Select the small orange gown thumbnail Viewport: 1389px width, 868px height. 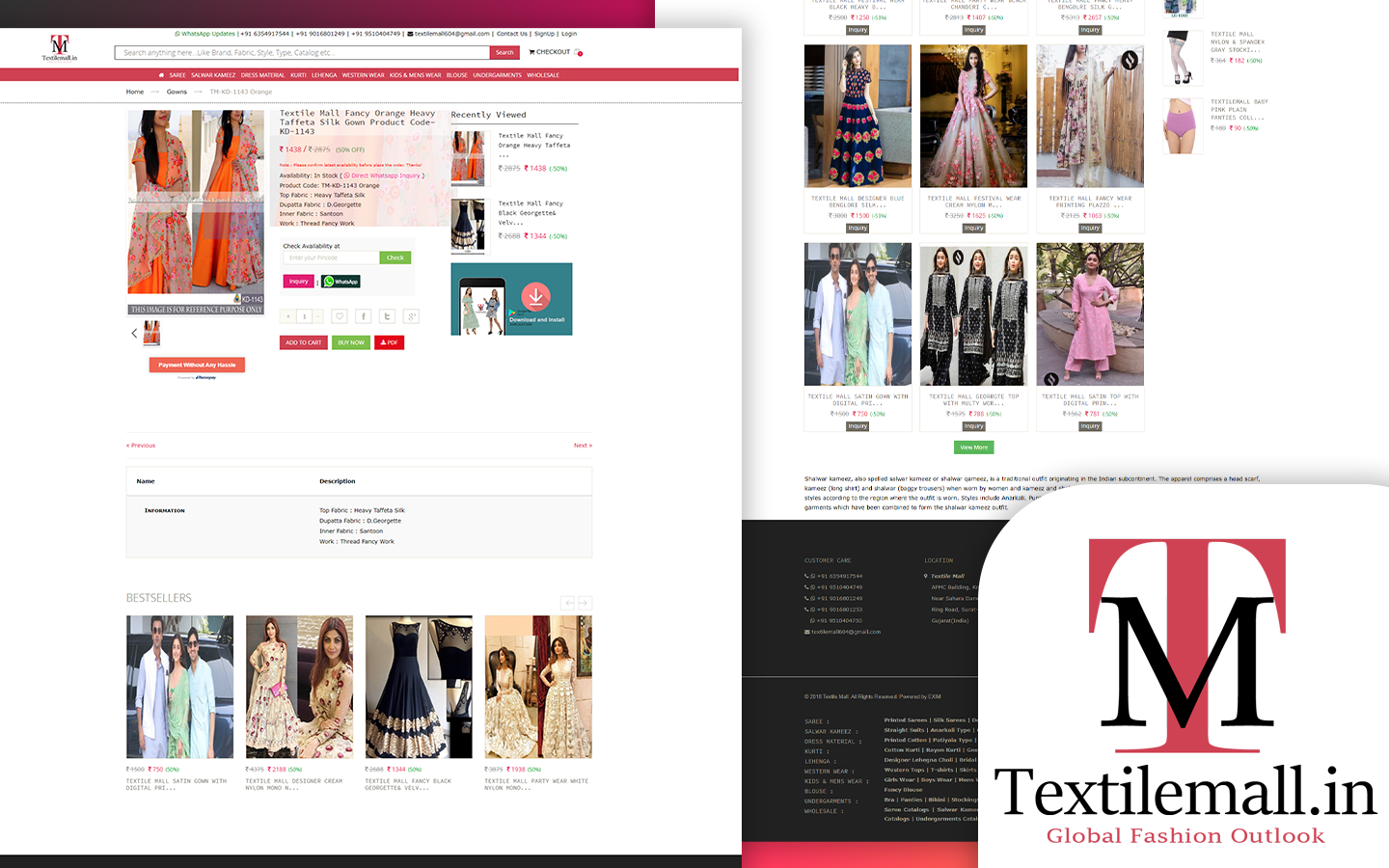coord(151,334)
